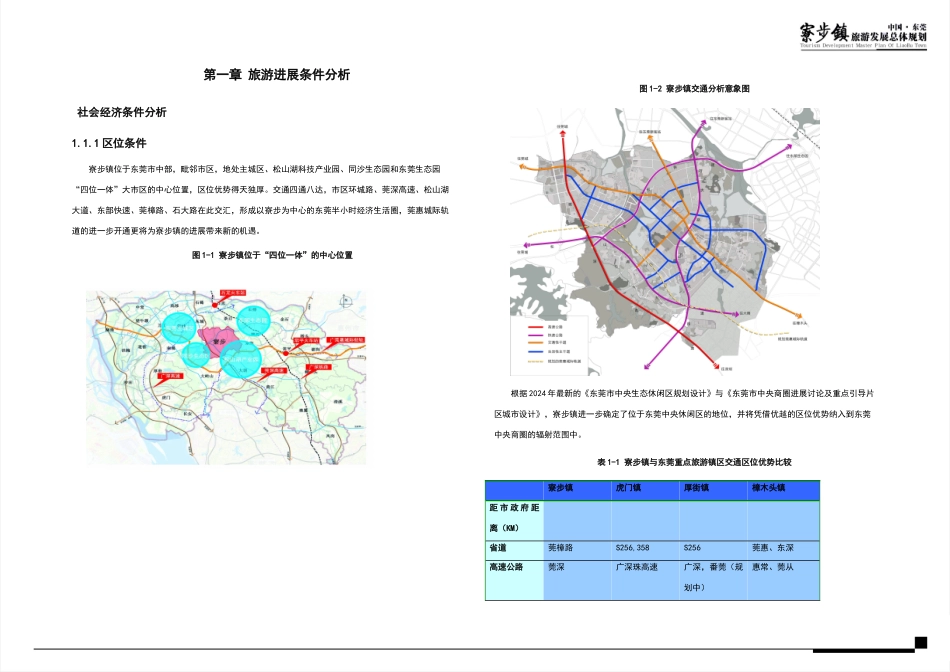Click the orange line sample in the traffic legend
This screenshot has width=950, height=672.
(536, 343)
